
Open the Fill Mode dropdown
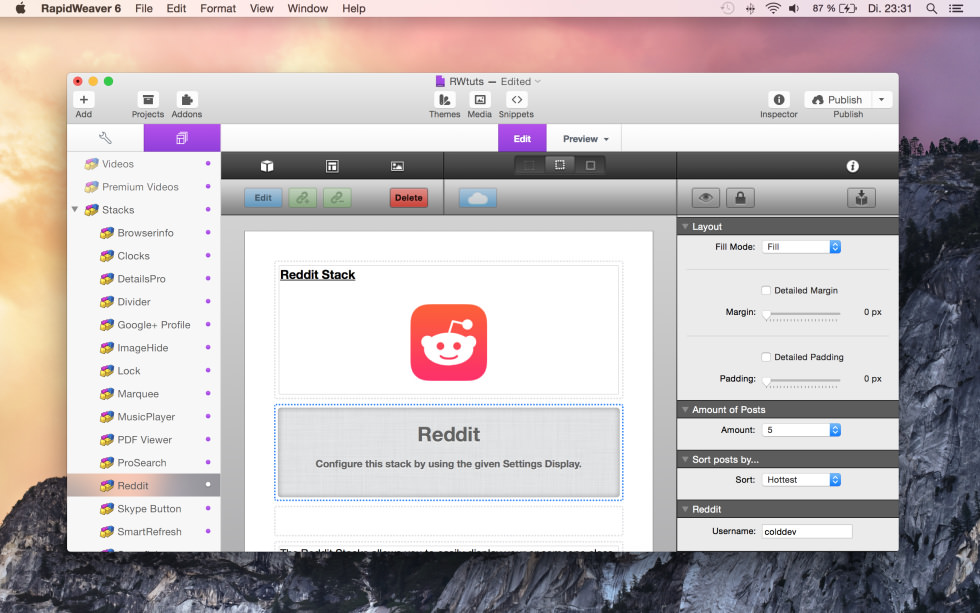pos(801,247)
